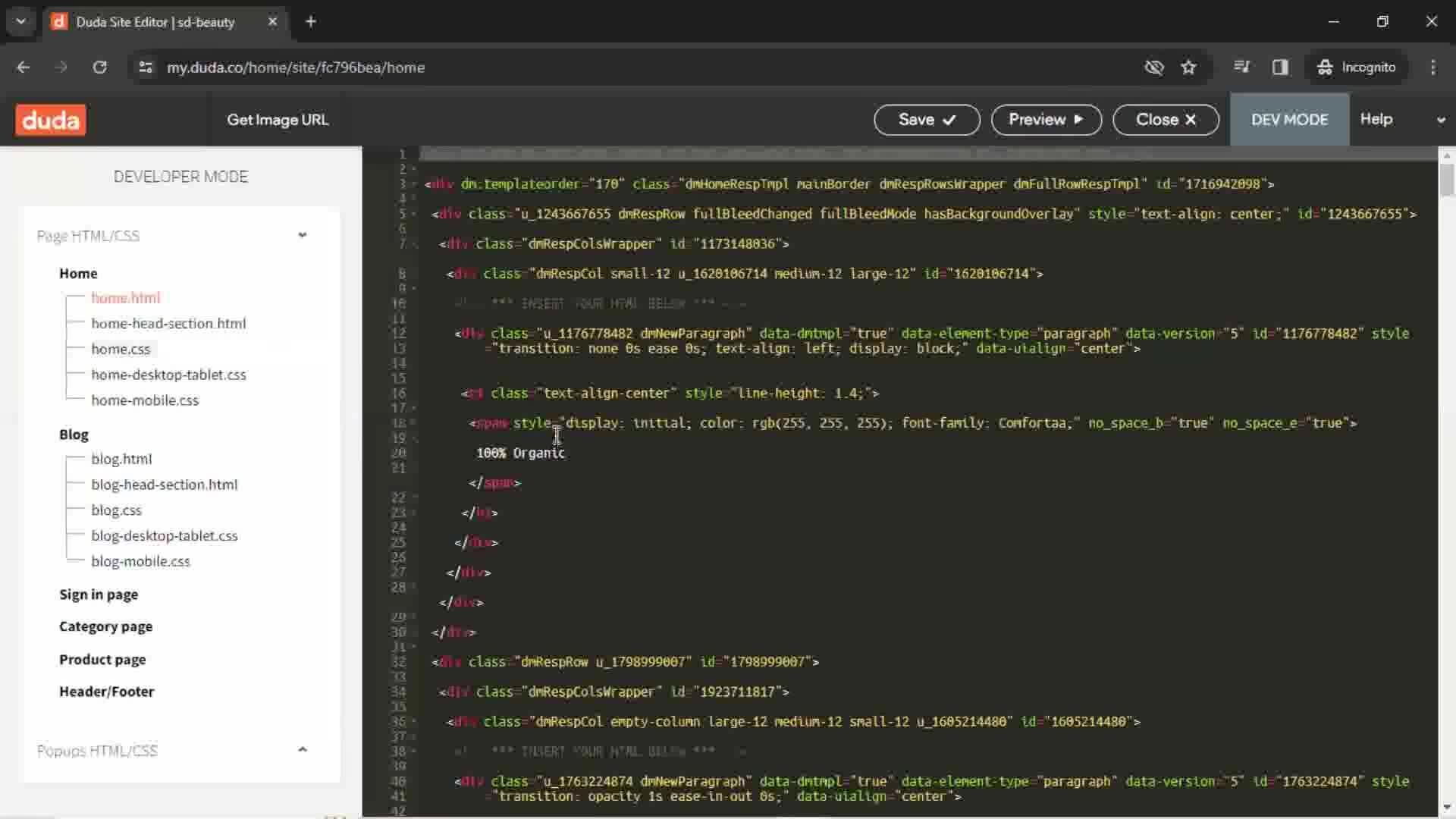Click the DEVELOPER MODE heading
Viewport: 1456px width, 819px height.
point(180,177)
